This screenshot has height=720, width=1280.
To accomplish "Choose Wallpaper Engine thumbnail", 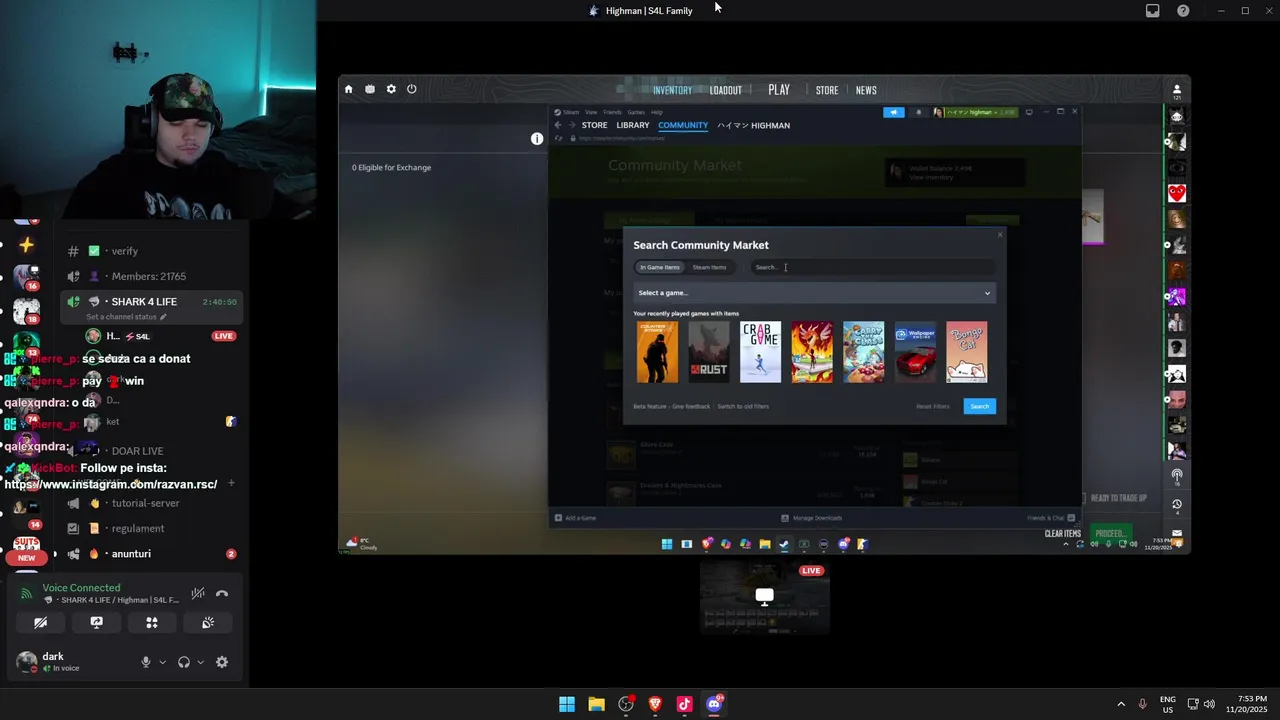I will [x=915, y=352].
